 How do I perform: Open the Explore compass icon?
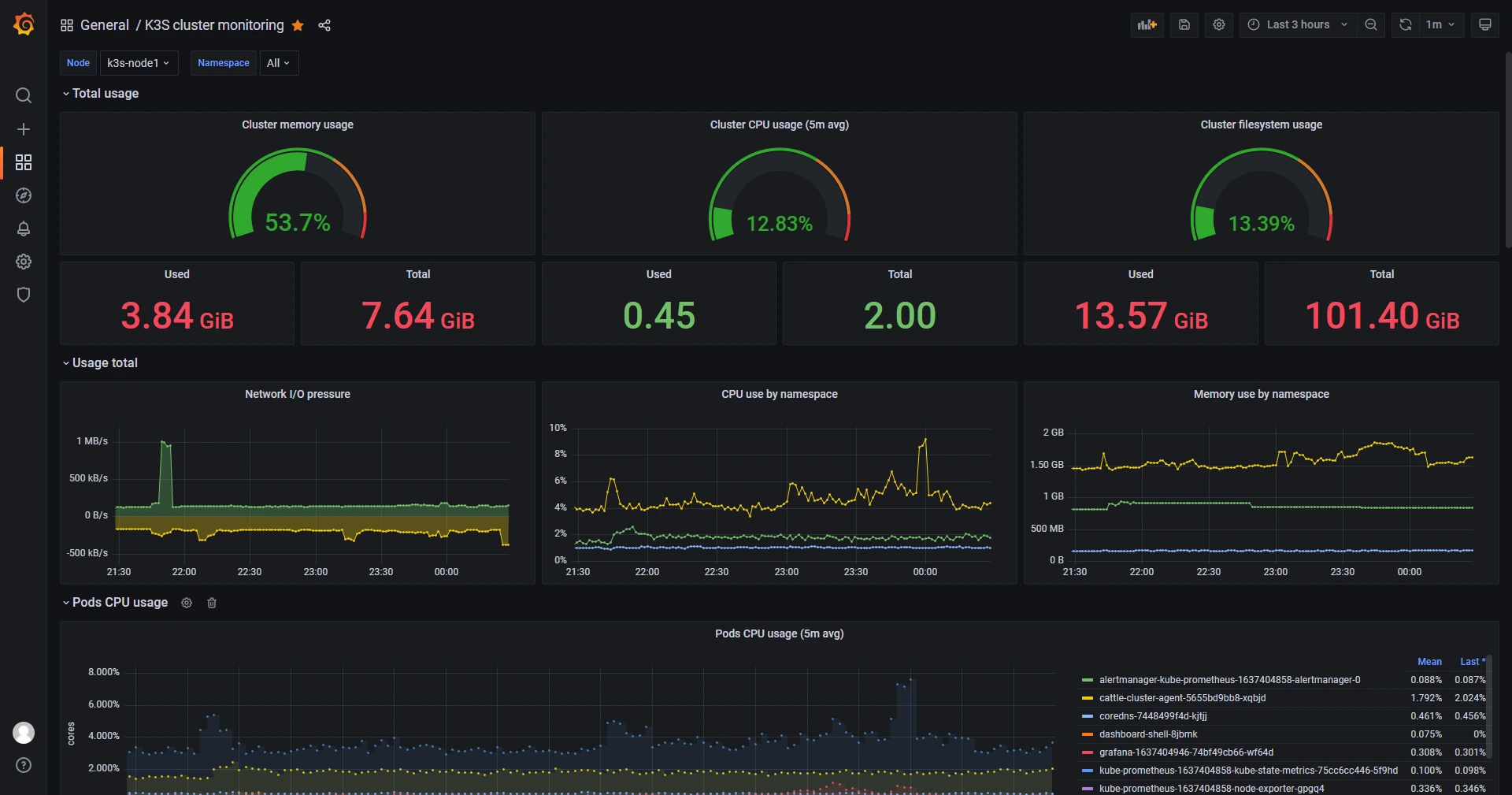point(24,196)
